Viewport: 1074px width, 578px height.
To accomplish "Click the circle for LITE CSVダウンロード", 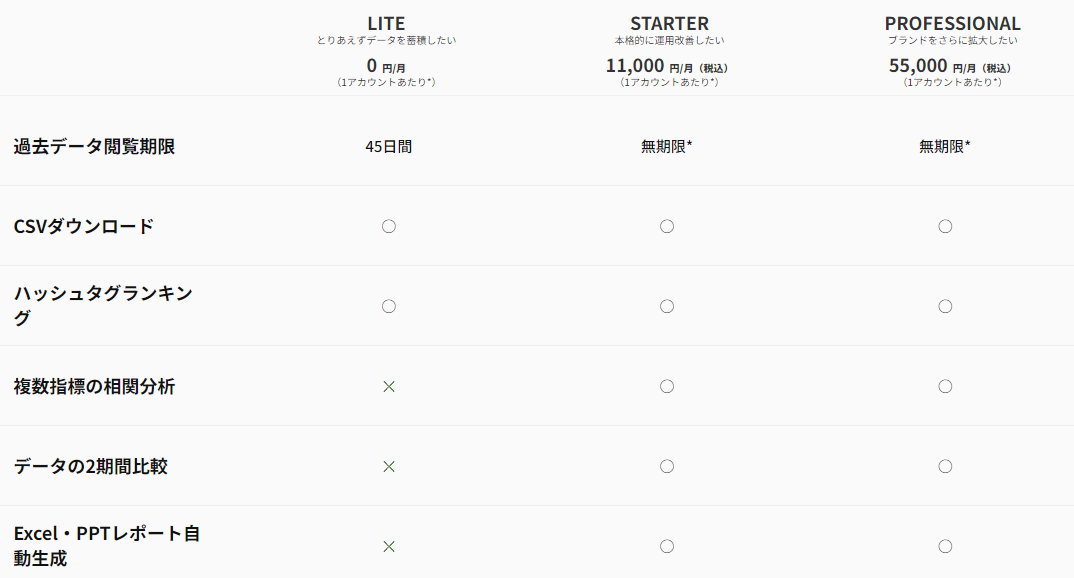I will tap(389, 226).
